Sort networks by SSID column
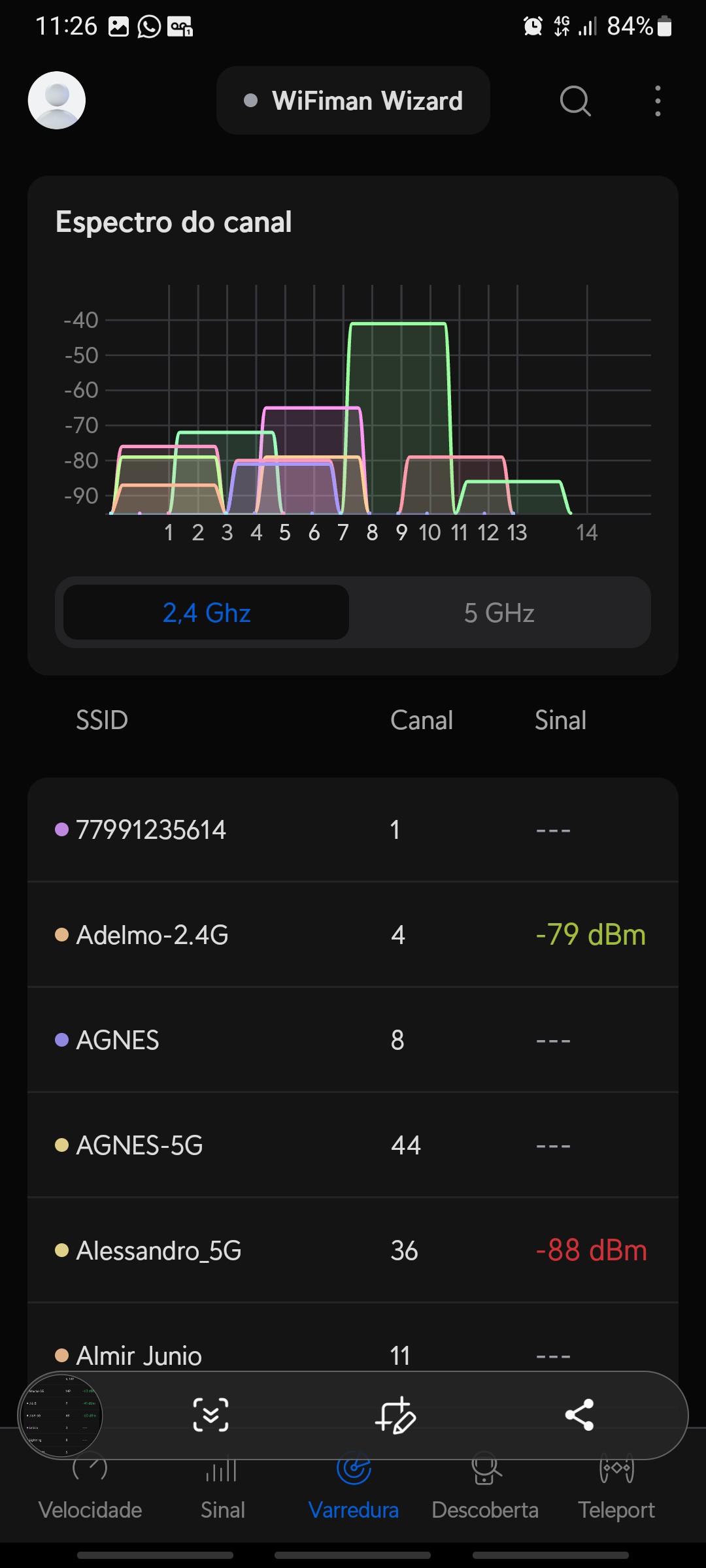This screenshot has height=1568, width=706. point(102,720)
